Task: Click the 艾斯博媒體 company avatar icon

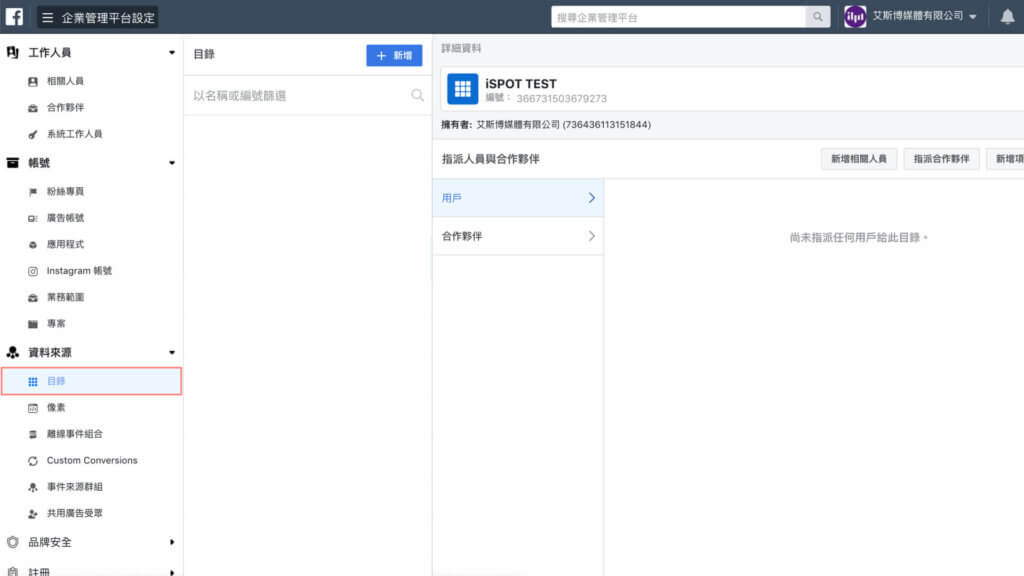Action: [x=855, y=17]
